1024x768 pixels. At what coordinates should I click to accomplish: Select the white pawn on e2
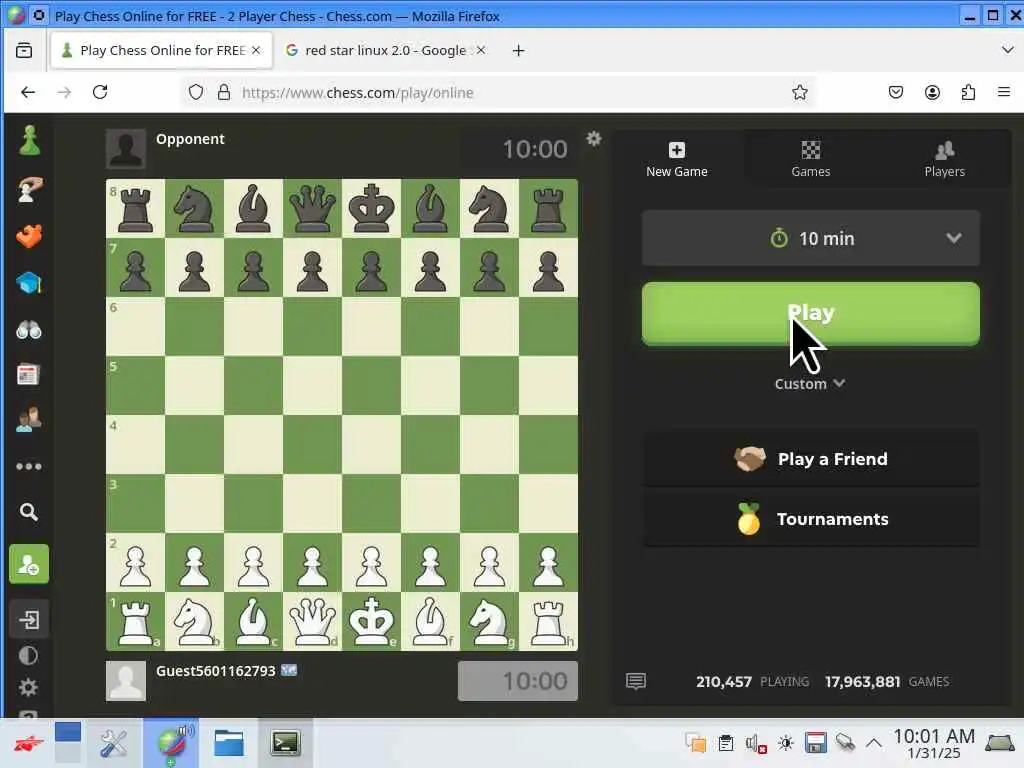(371, 562)
